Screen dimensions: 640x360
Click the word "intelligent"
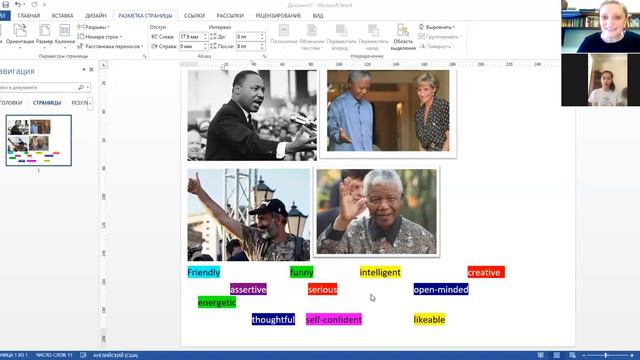pyautogui.click(x=380, y=272)
